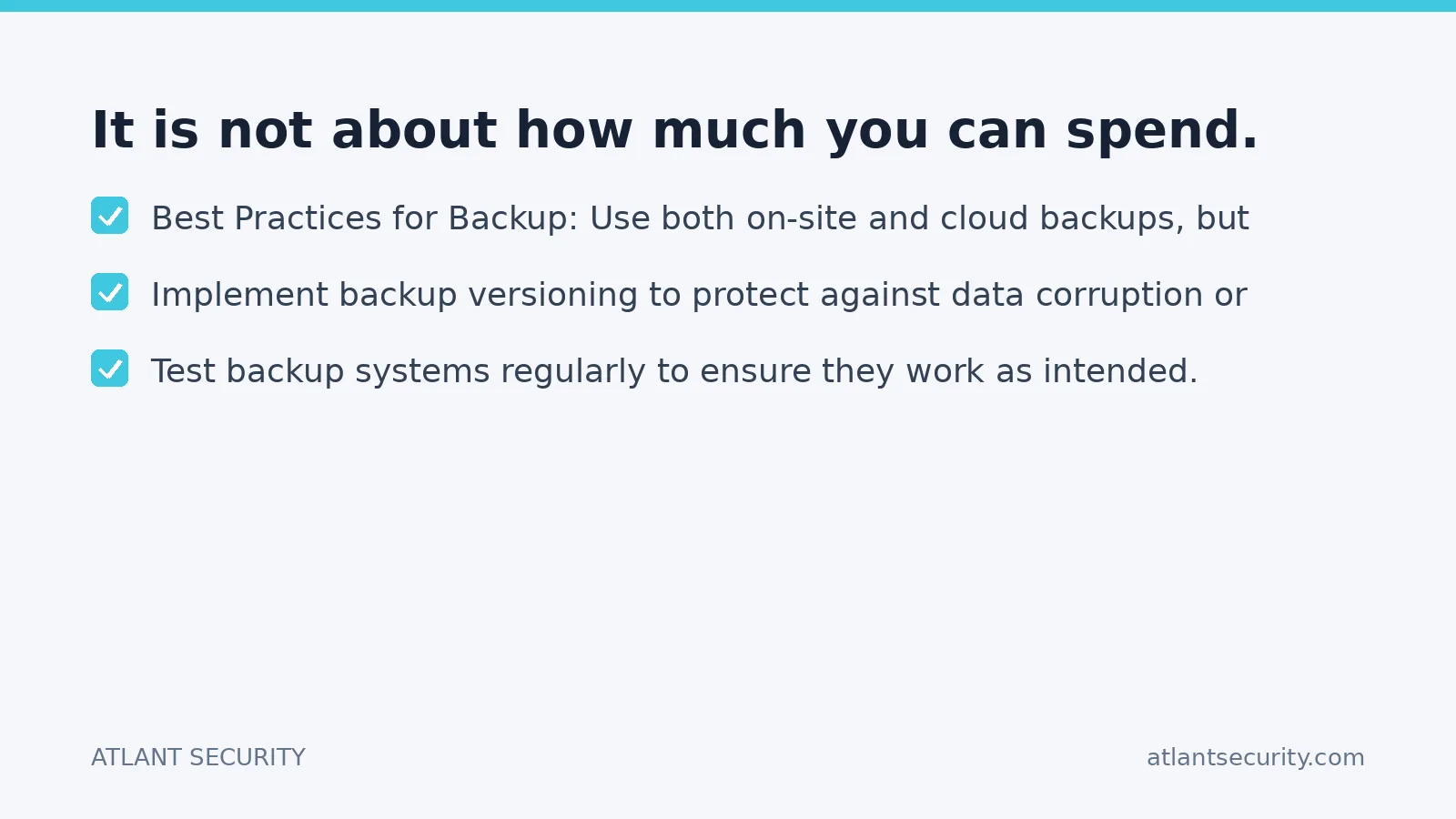The height and width of the screenshot is (819, 1456).
Task: Click the word 'Backup:' in first bullet
Action: [513, 218]
